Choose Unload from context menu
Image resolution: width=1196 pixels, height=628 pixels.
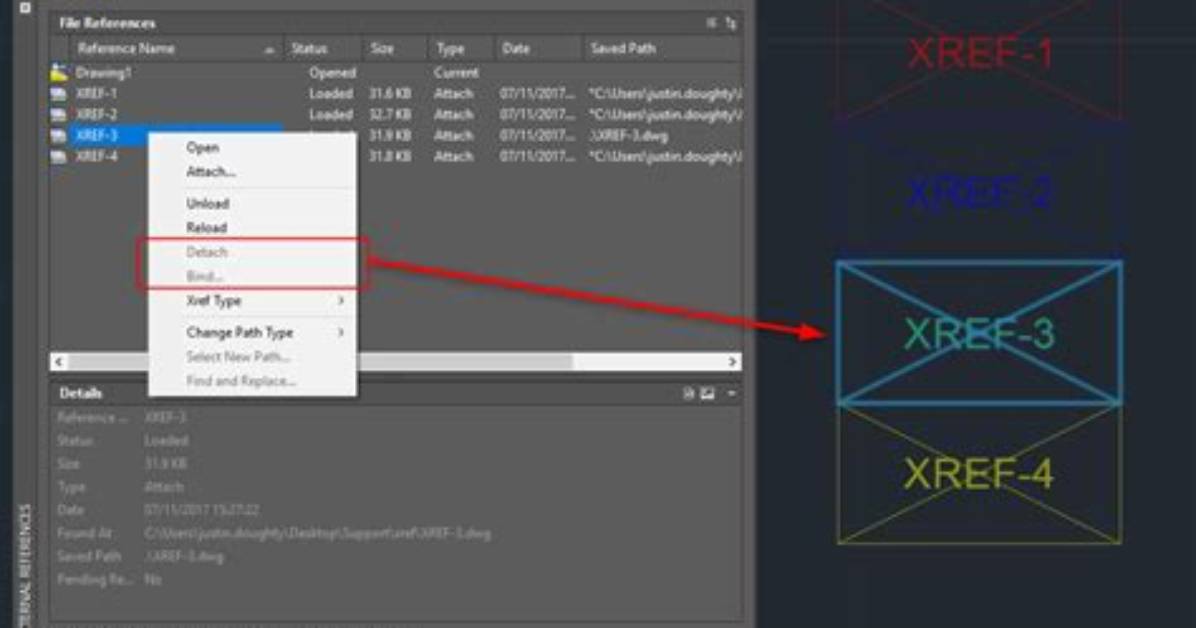tap(207, 204)
